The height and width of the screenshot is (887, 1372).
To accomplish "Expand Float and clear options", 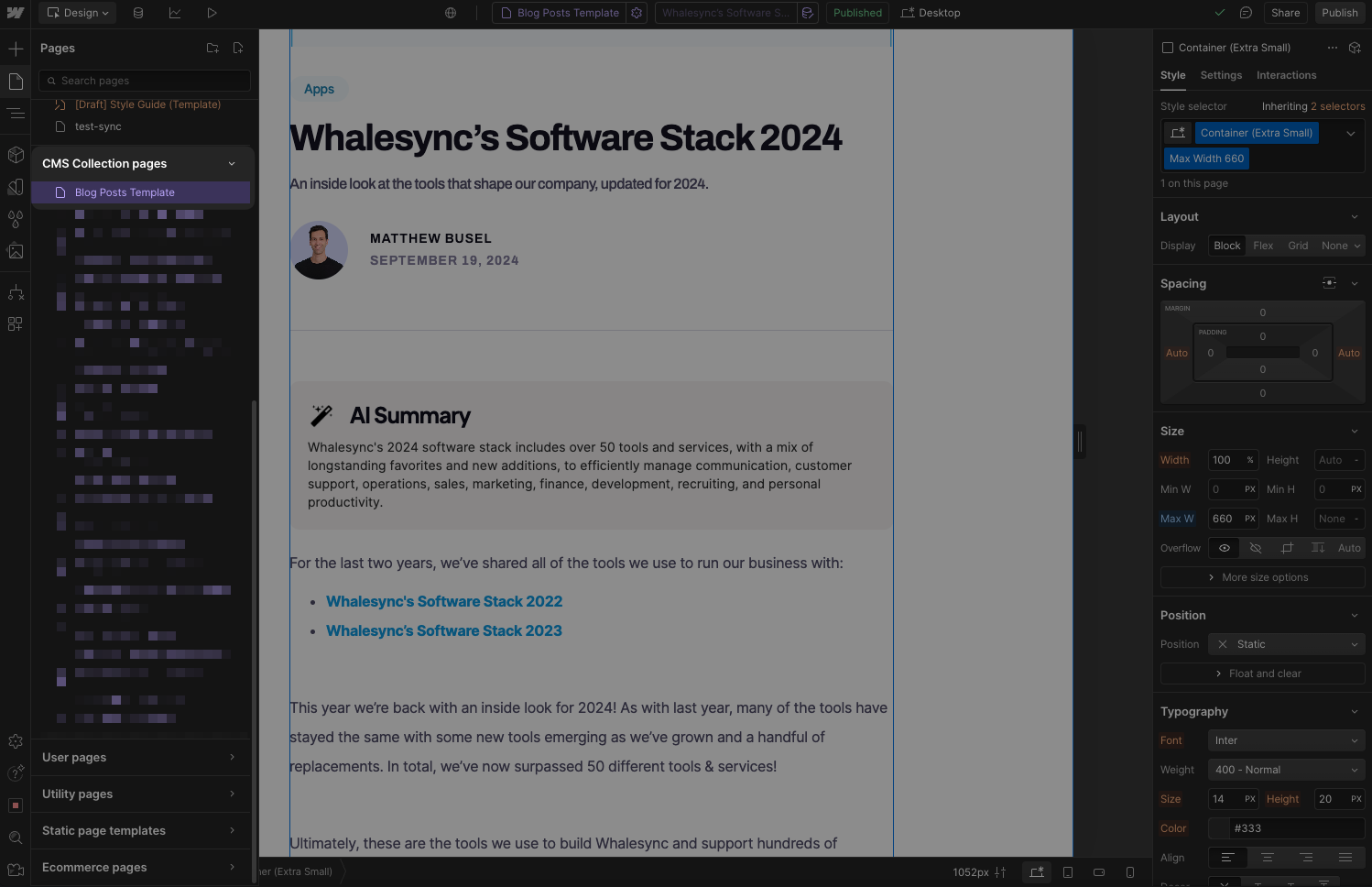I will [x=1262, y=673].
